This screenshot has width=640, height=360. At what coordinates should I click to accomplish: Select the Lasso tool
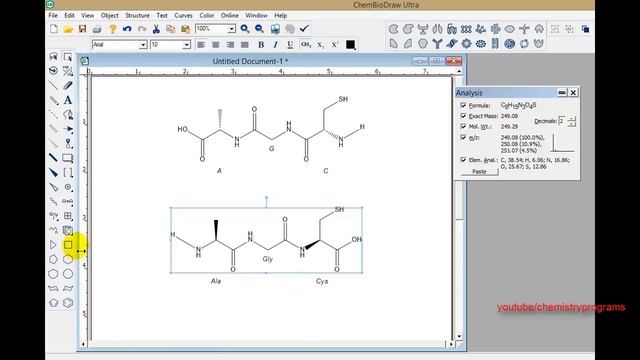click(53, 56)
